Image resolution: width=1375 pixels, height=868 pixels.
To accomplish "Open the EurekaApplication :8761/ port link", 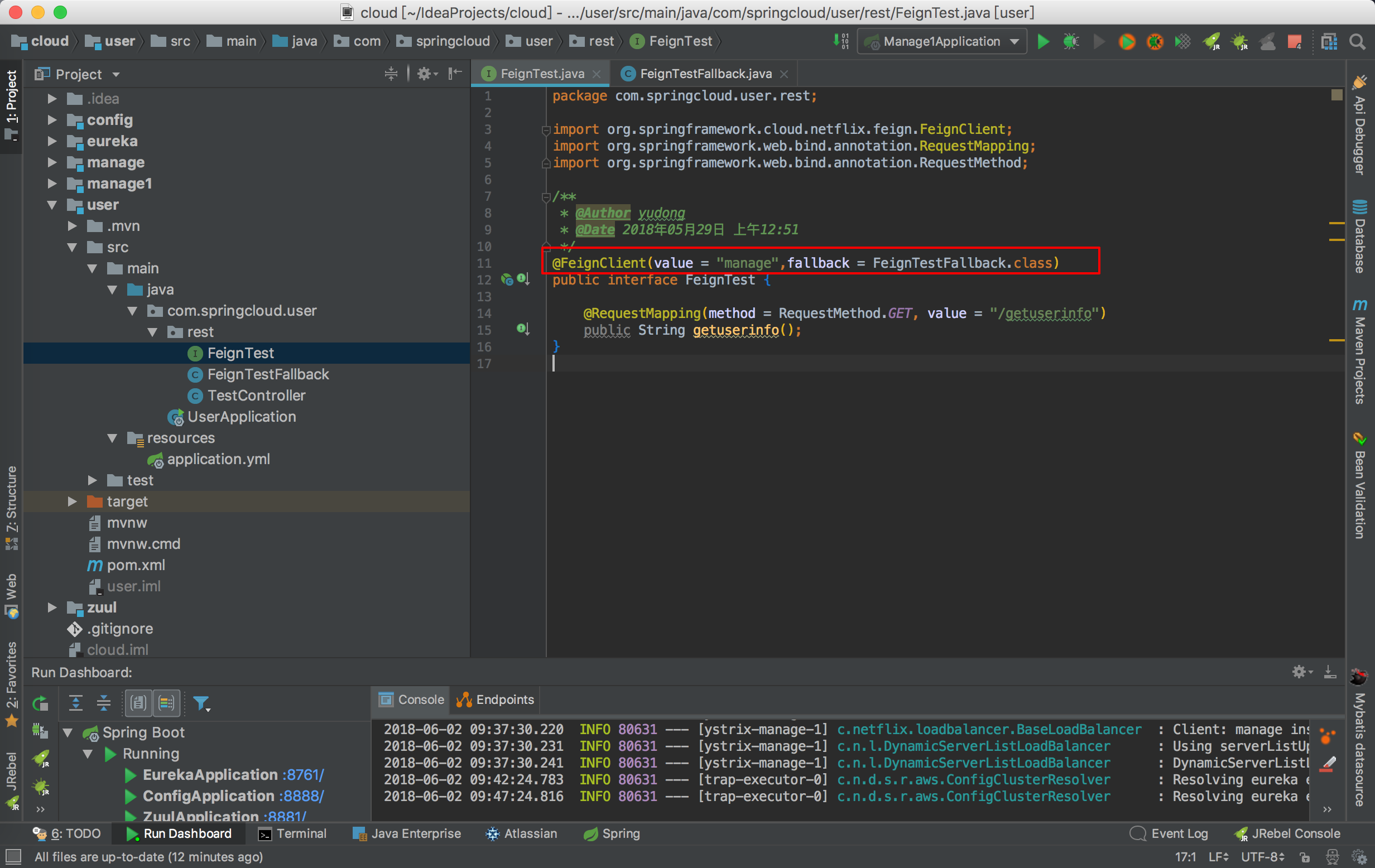I will pyautogui.click(x=303, y=774).
